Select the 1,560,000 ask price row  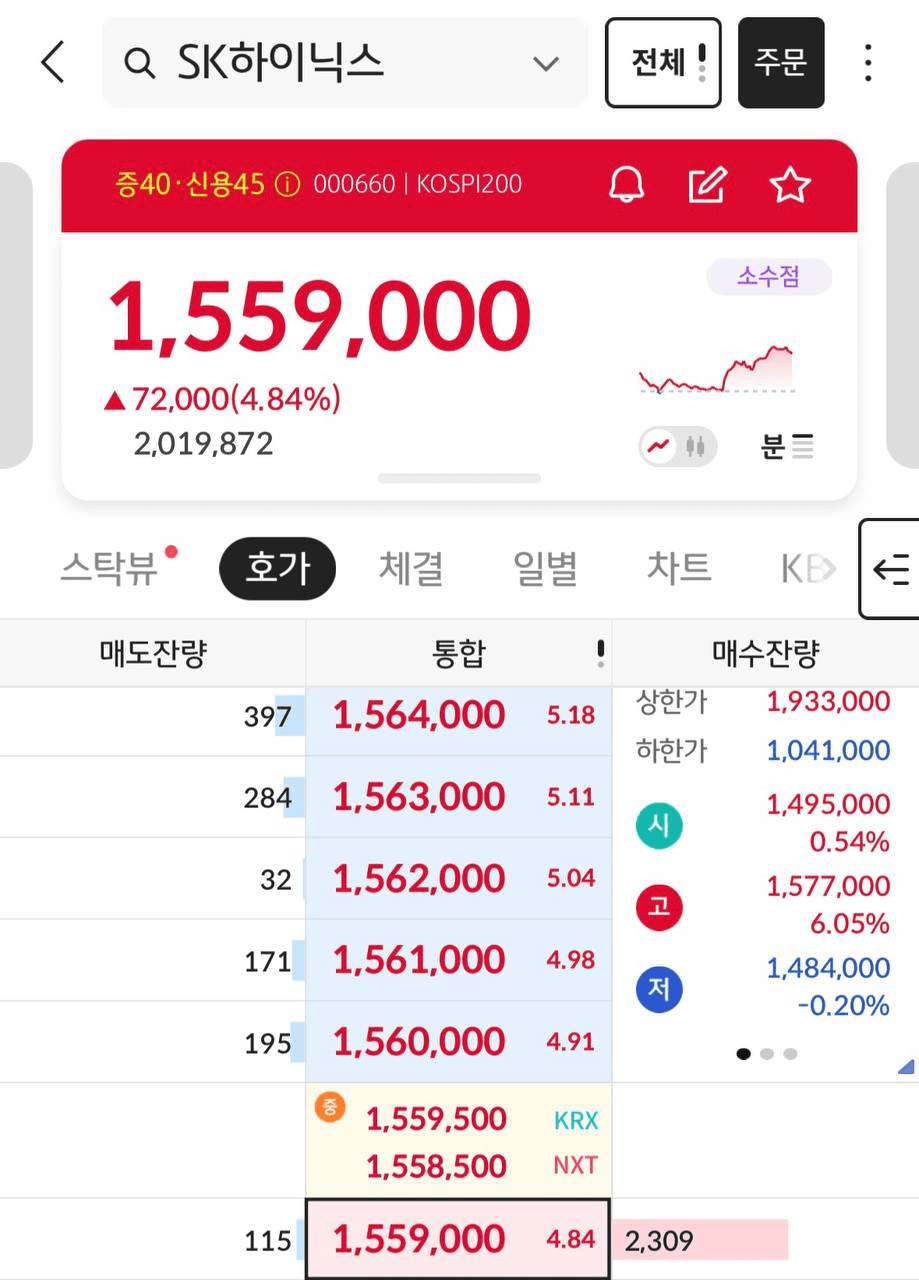[459, 1042]
